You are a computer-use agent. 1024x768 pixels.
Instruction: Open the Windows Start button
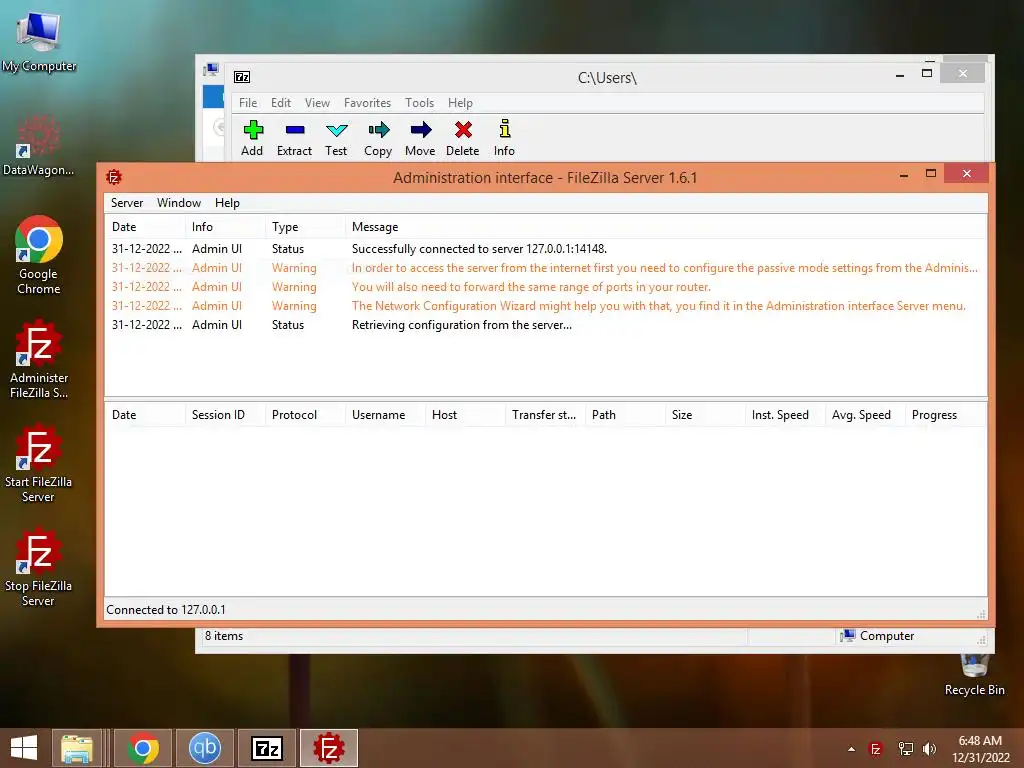tap(24, 748)
